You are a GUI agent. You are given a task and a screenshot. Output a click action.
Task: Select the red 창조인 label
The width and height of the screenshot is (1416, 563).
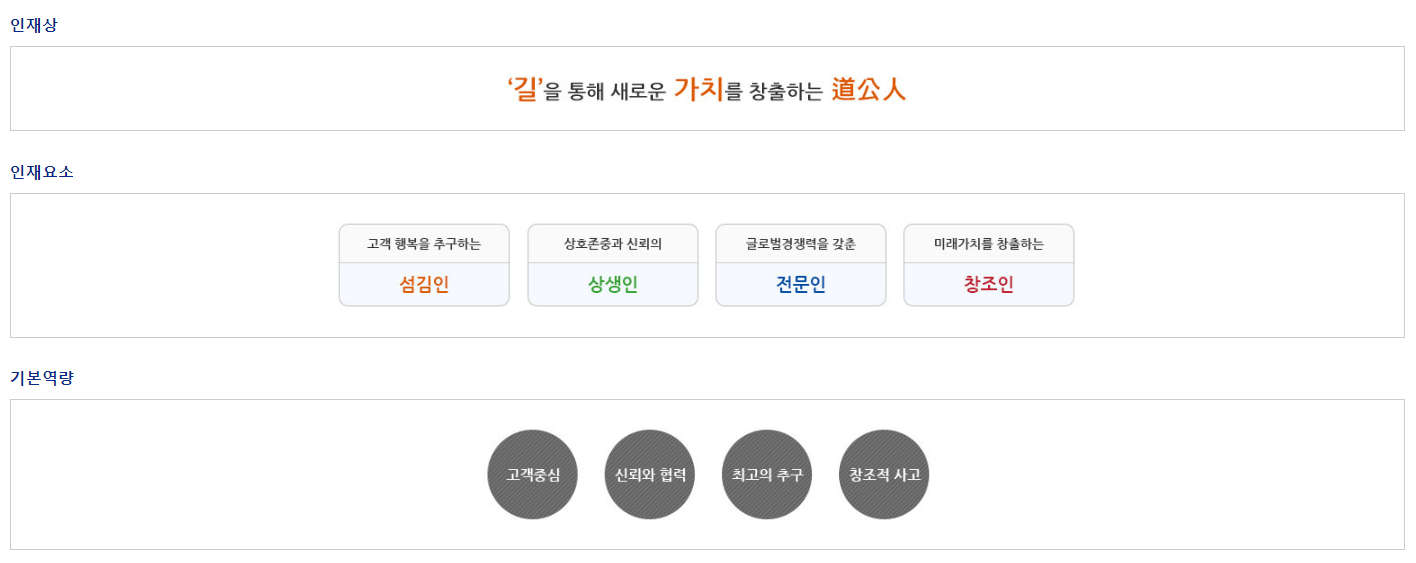click(x=988, y=285)
